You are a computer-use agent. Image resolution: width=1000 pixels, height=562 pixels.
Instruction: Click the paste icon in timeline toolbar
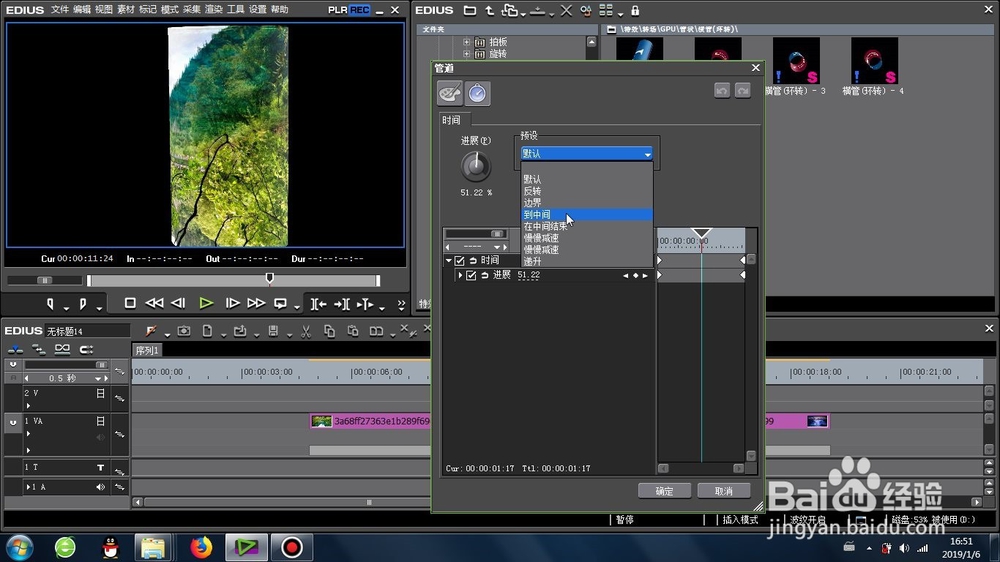[x=353, y=331]
